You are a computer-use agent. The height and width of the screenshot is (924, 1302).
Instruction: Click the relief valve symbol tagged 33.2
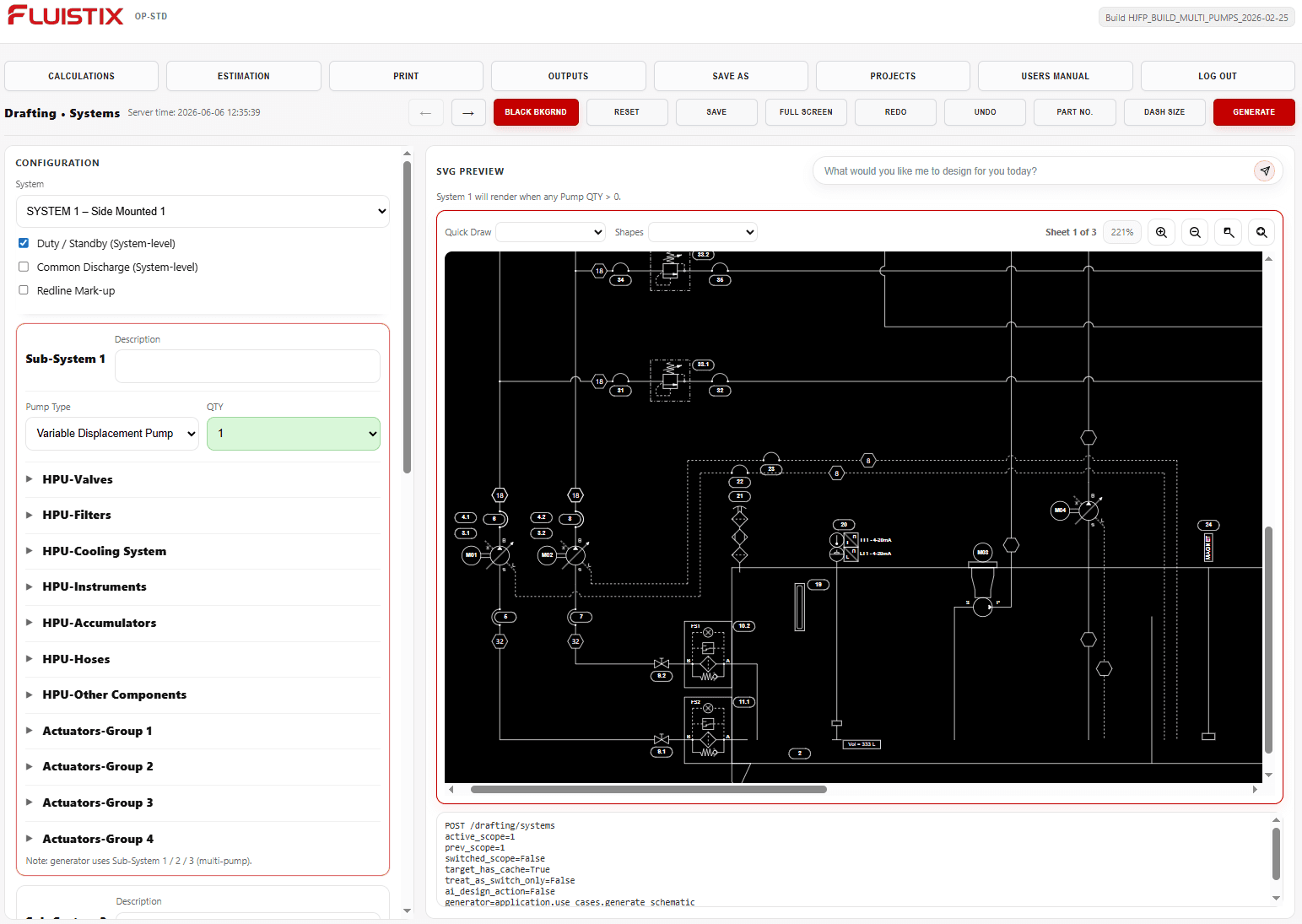(670, 270)
